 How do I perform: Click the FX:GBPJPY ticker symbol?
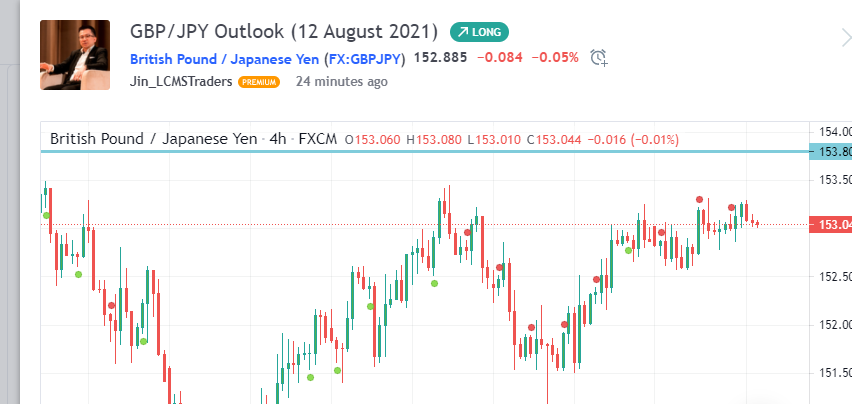pyautogui.click(x=366, y=57)
